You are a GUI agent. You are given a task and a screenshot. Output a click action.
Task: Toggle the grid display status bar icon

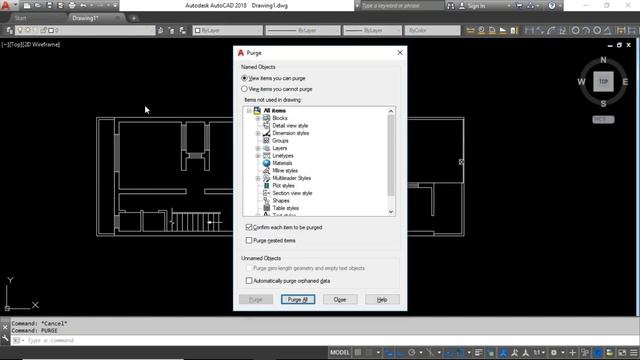click(358, 352)
